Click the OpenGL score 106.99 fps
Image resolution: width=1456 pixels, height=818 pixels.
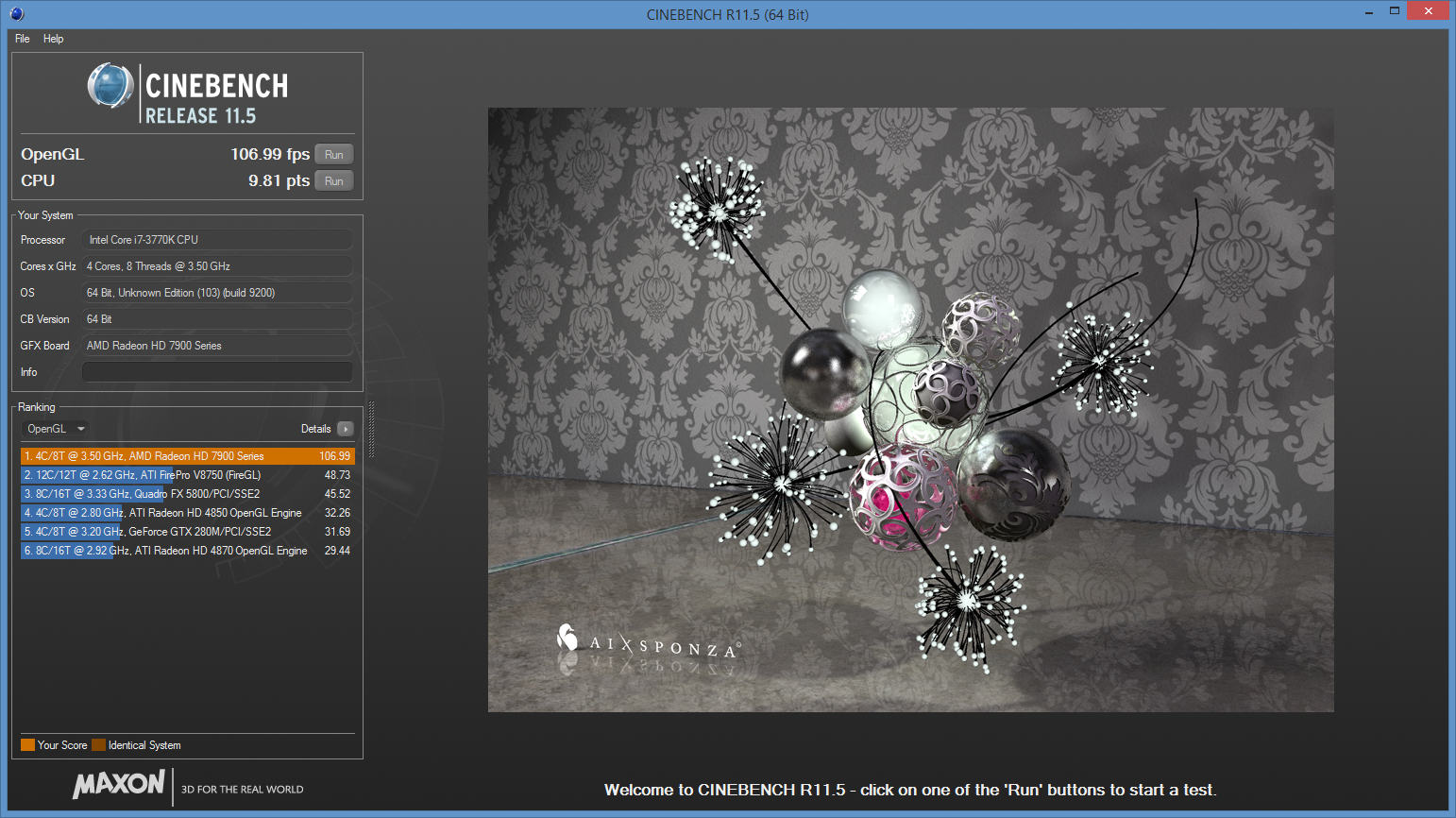click(270, 154)
